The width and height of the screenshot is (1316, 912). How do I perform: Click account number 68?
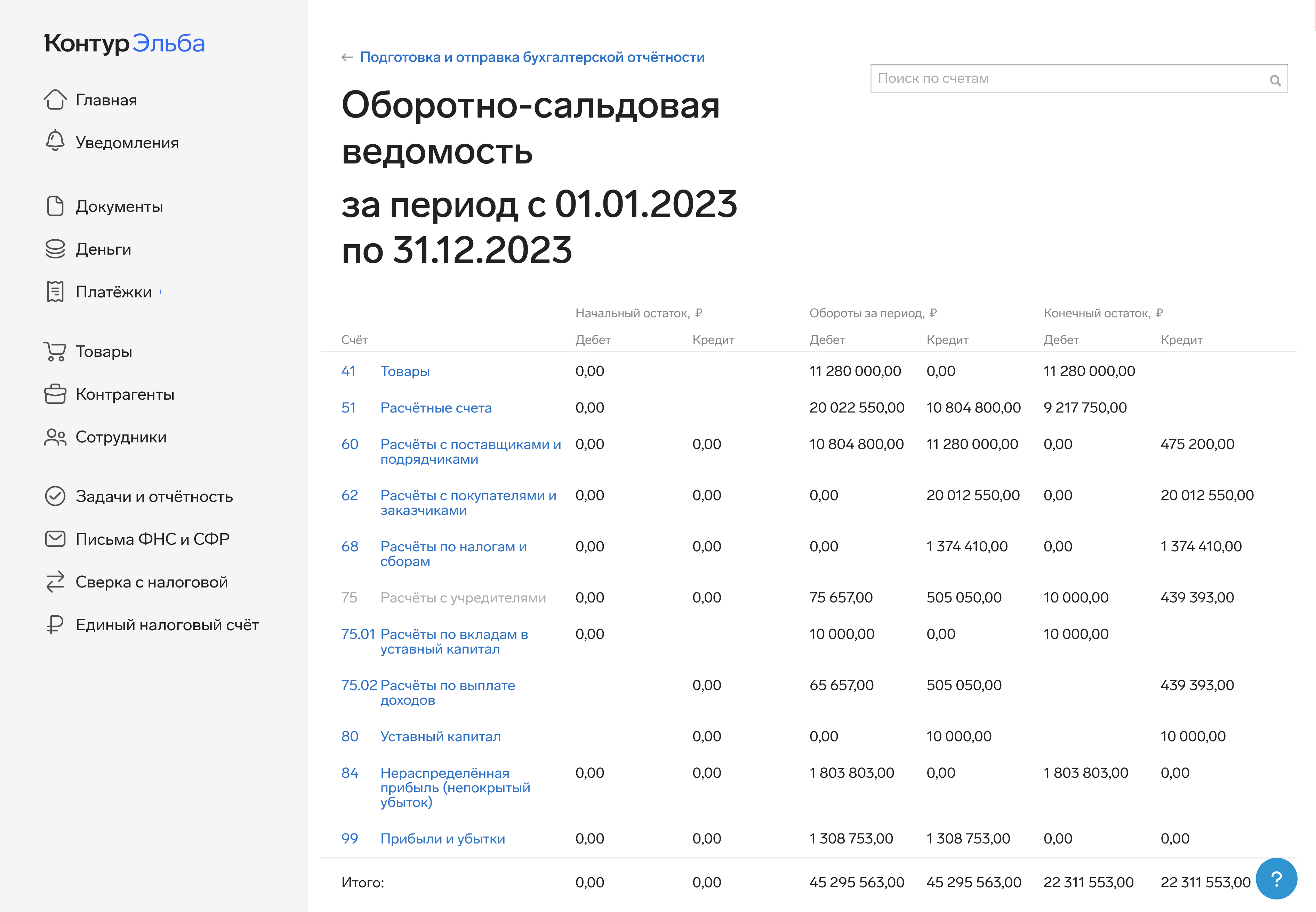pyautogui.click(x=350, y=546)
